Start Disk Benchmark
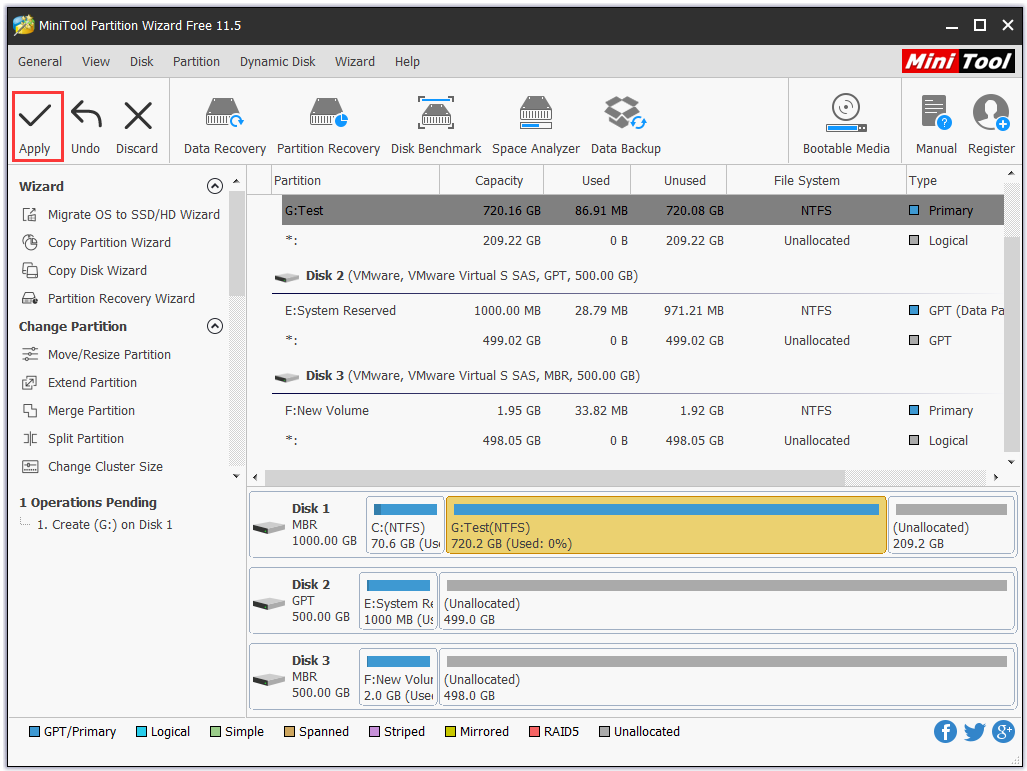Screen dimensions: 1027x771 coord(436,126)
